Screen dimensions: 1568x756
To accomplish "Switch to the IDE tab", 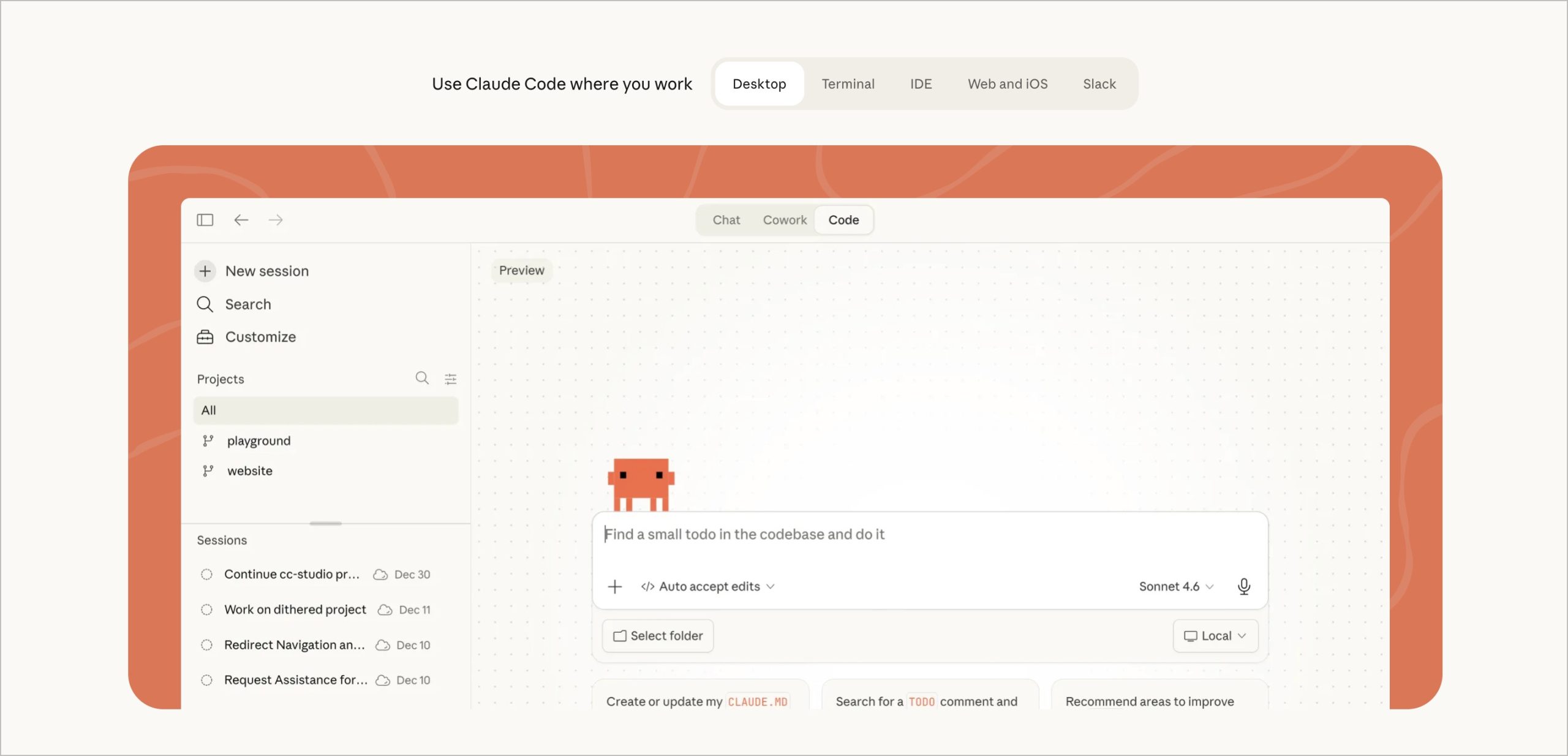I will pyautogui.click(x=921, y=84).
